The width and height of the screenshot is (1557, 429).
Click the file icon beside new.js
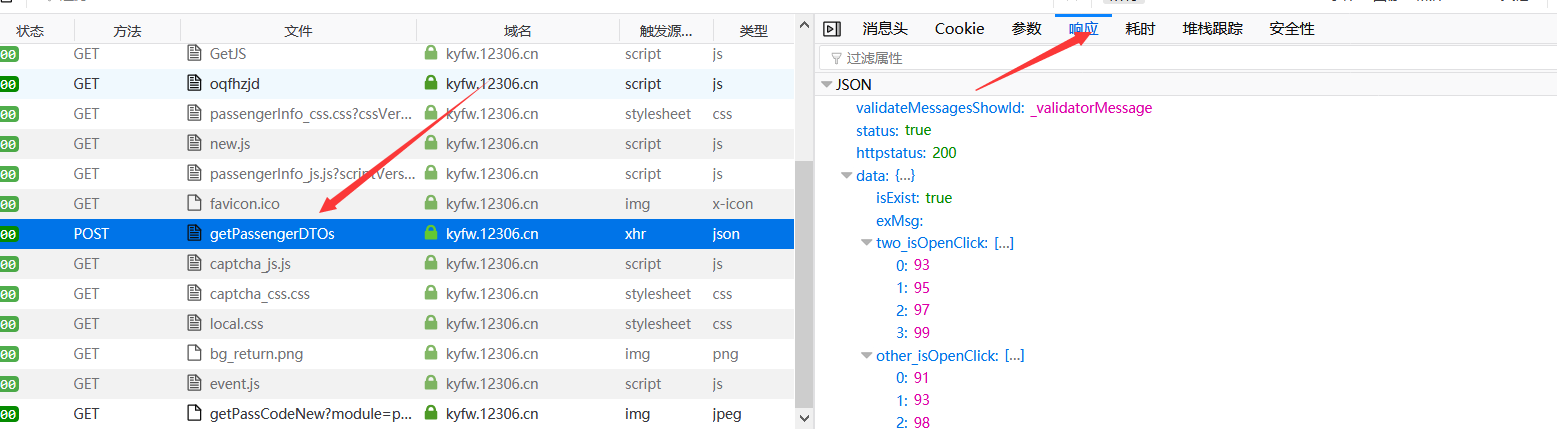click(195, 143)
